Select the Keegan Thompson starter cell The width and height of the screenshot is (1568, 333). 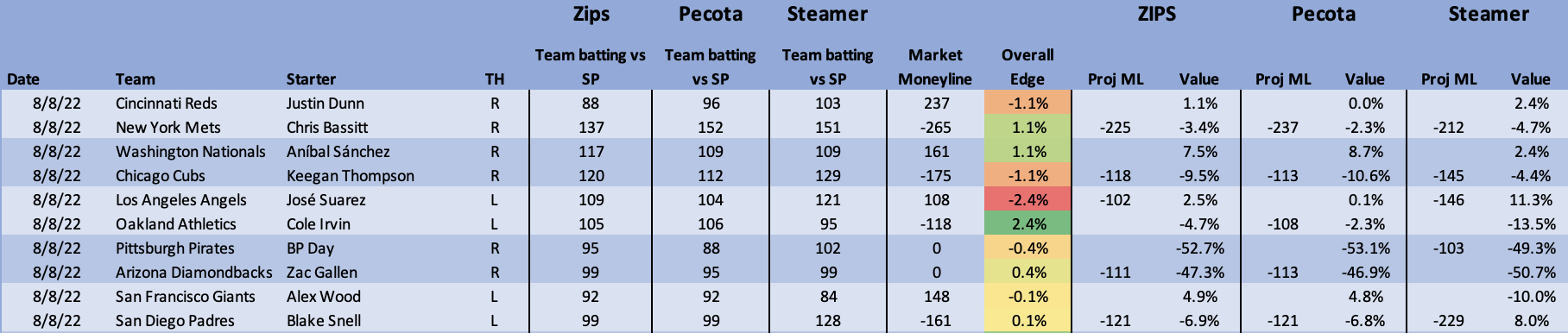pos(351,175)
